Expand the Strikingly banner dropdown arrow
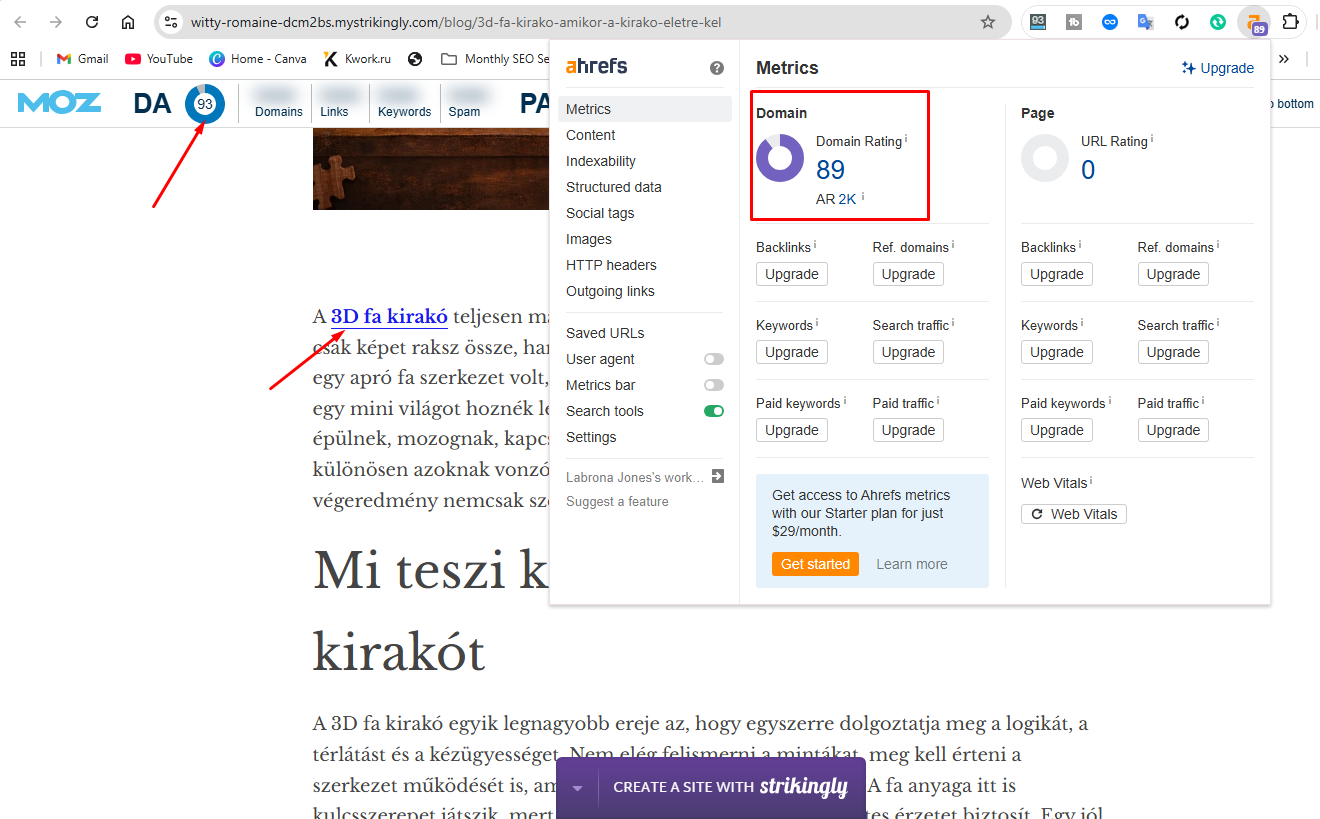Screen dimensions: 1320x819 (x=576, y=787)
